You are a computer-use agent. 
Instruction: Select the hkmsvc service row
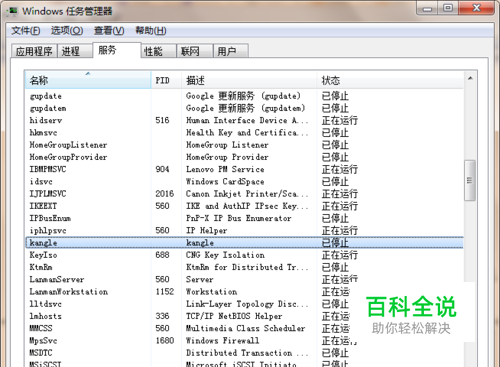(244, 133)
